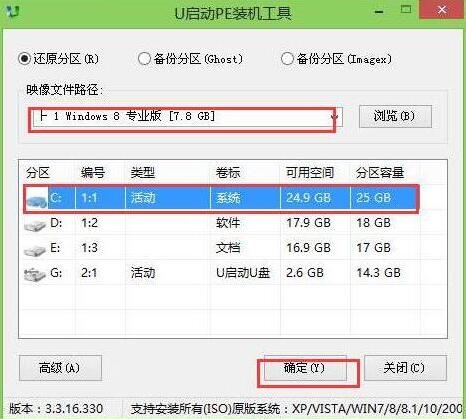Minimize the PE装机工具 window
The width and height of the screenshot is (466, 419).
[379, 11]
